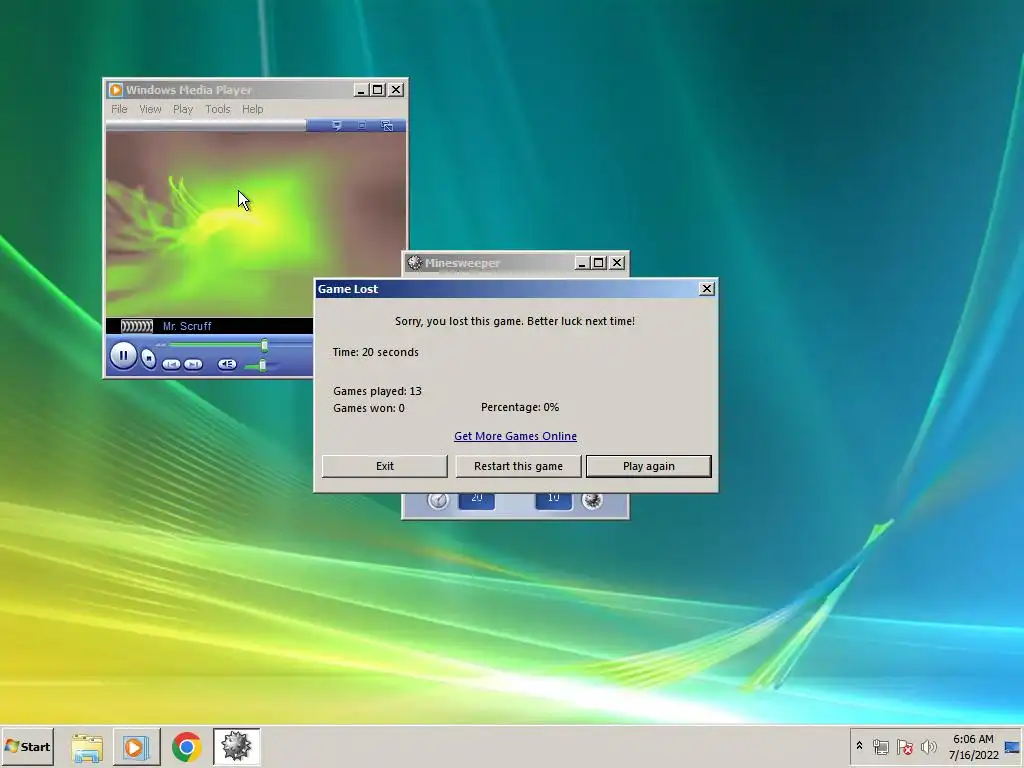The image size is (1024, 768).
Task: Click the Minesweeper remaining mines display
Action: point(554,500)
